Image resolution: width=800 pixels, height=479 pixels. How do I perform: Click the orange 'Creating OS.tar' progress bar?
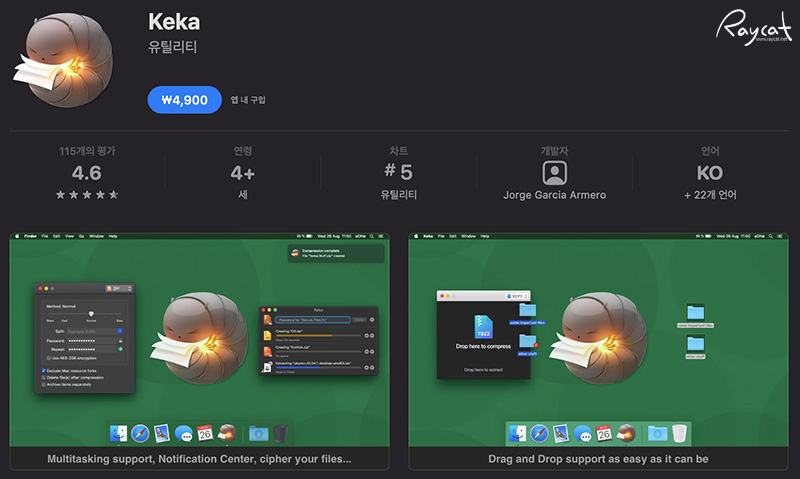click(x=318, y=336)
